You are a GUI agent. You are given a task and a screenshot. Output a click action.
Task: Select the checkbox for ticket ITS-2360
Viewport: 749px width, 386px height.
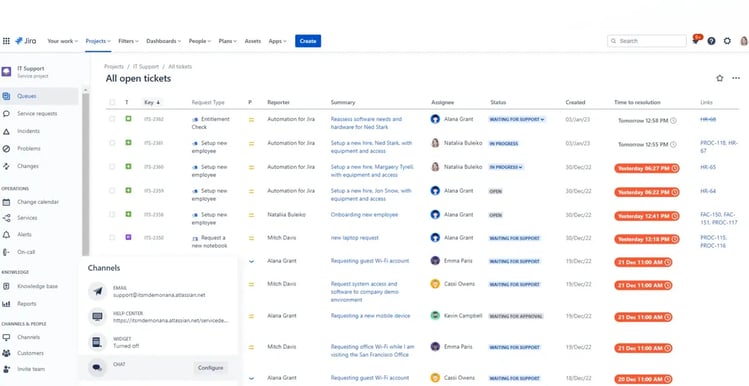click(x=112, y=167)
